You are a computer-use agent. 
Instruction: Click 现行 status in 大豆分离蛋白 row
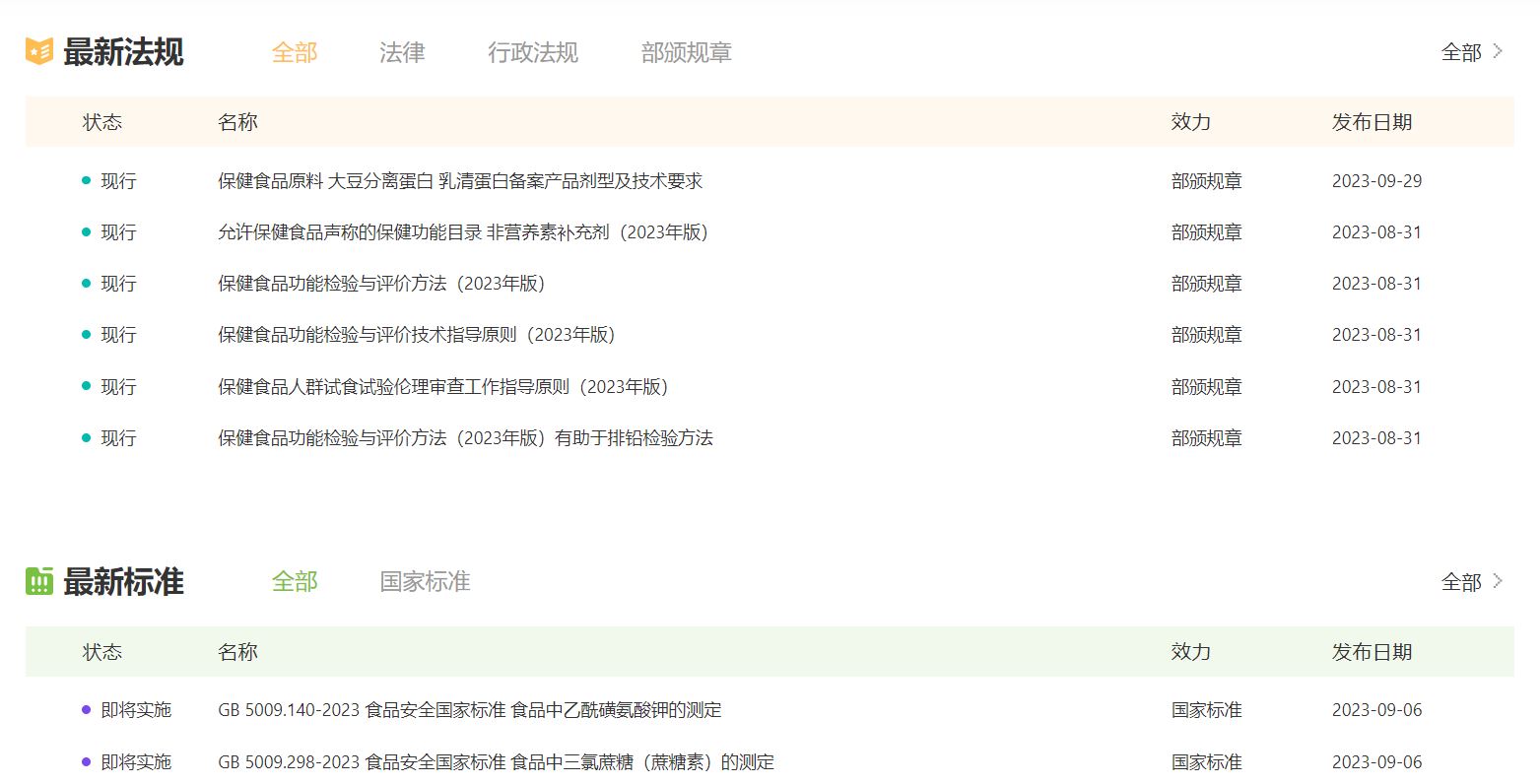[118, 181]
